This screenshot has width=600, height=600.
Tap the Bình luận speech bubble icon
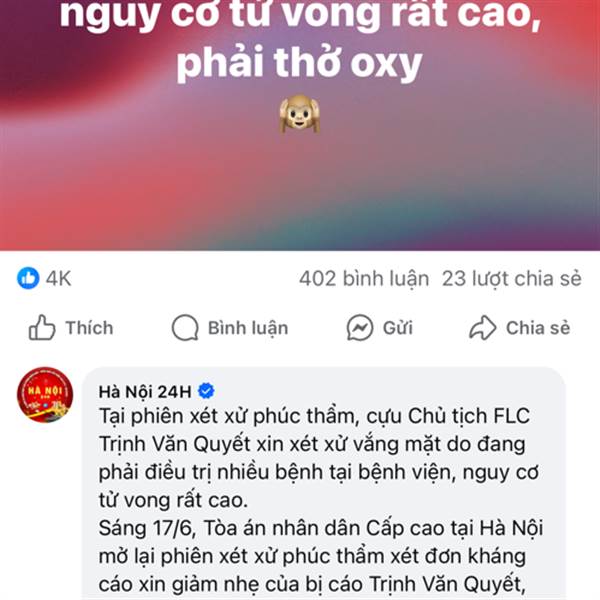tap(185, 328)
